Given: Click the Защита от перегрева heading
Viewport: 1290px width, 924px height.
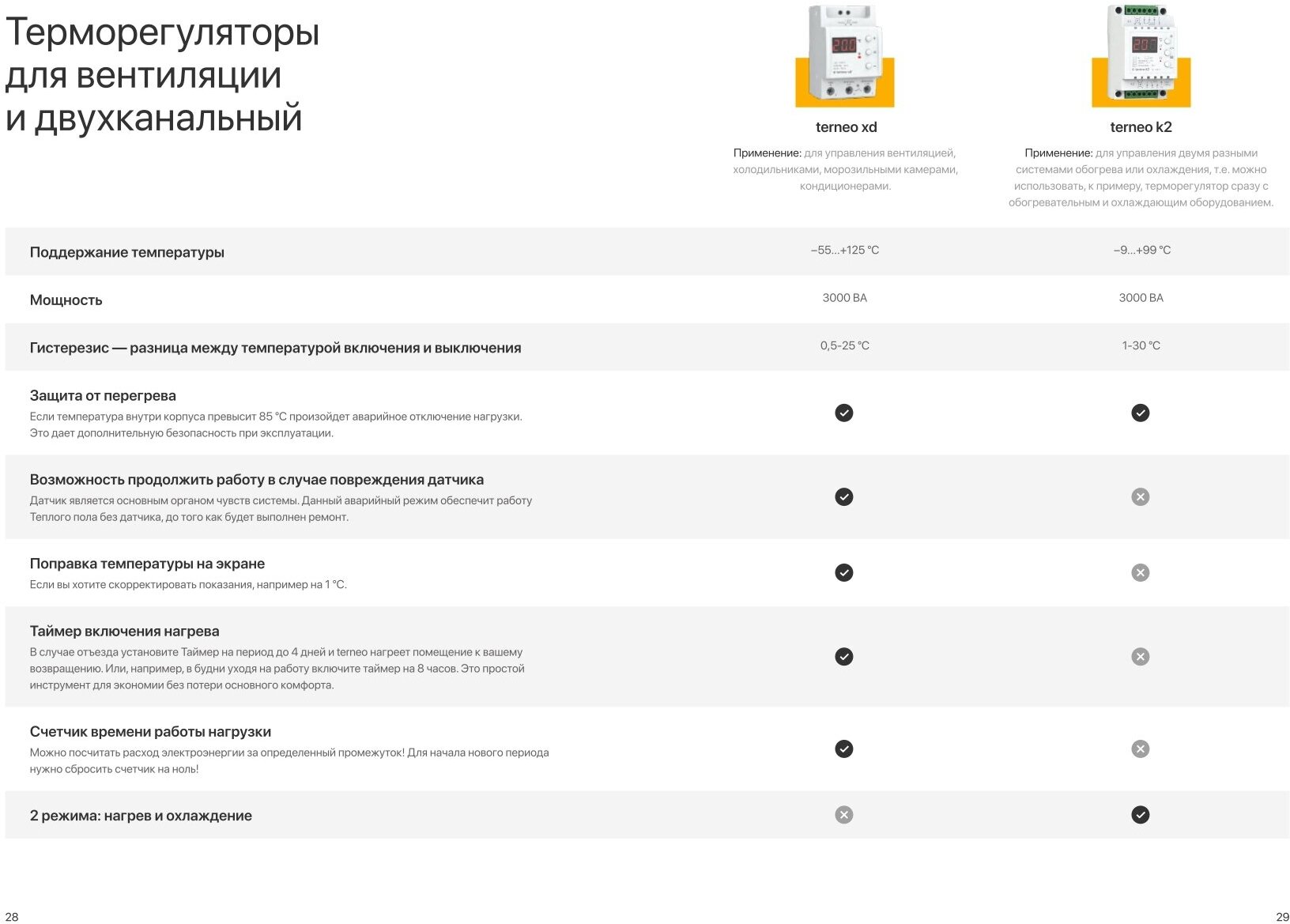Looking at the screenshot, I should click(x=103, y=395).
